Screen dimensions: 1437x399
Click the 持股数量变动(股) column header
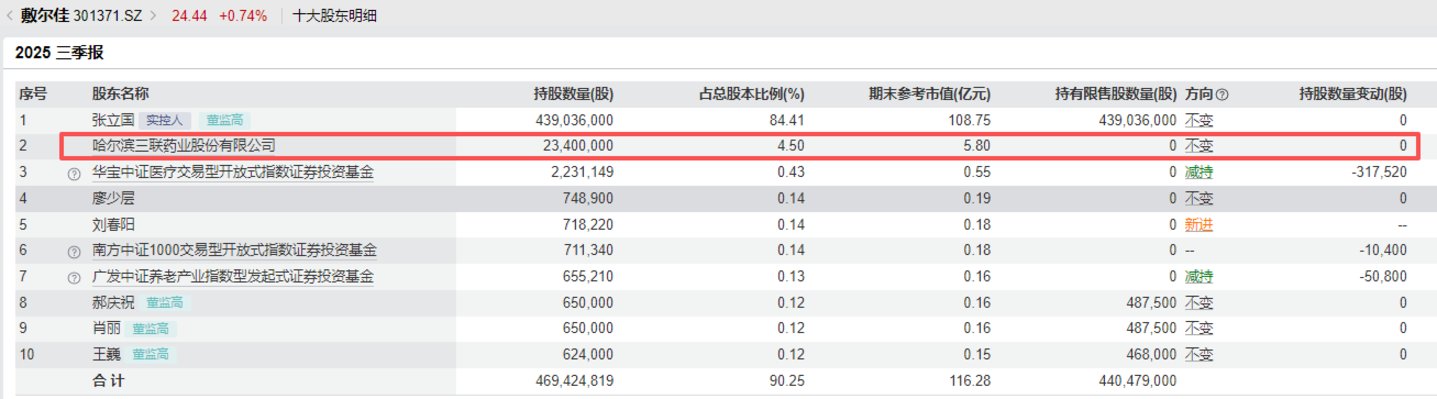coord(1353,94)
